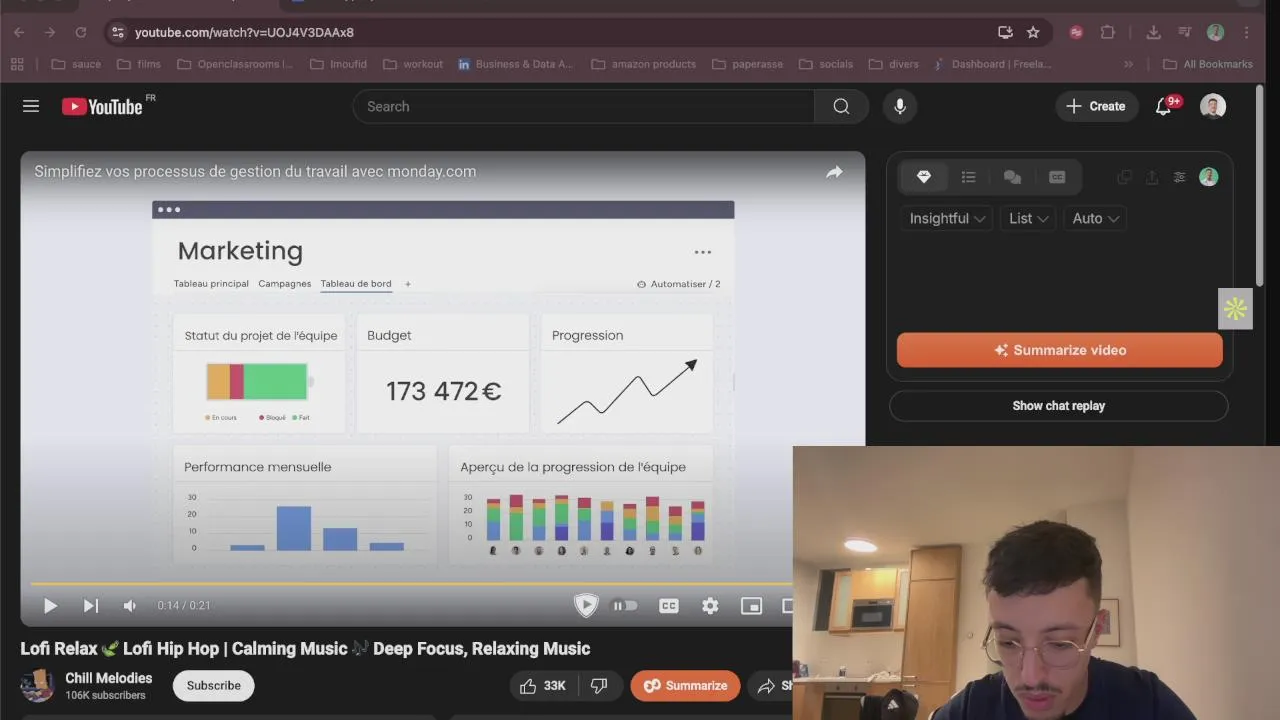Dislike the video

click(x=599, y=685)
